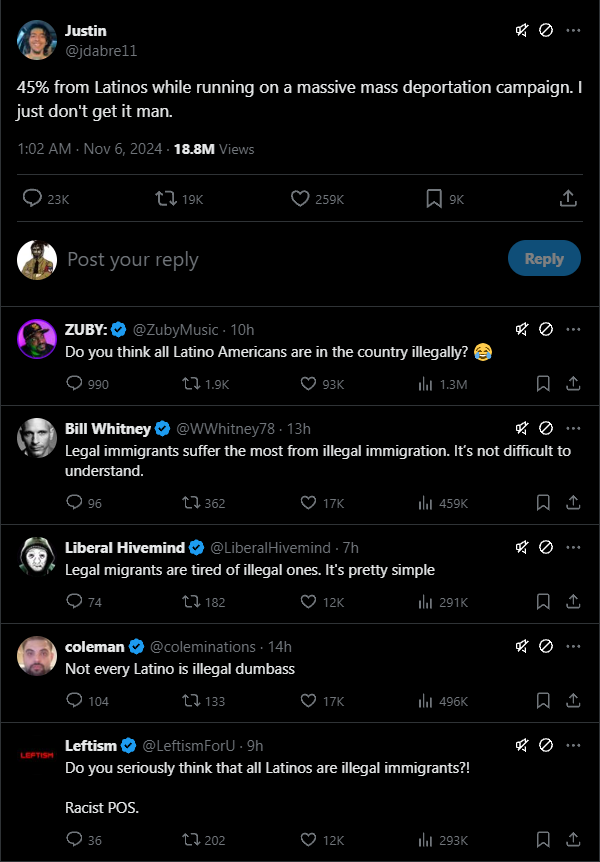
Task: Expand the three-dot menu on ZUBY's reply
Action: (x=573, y=329)
